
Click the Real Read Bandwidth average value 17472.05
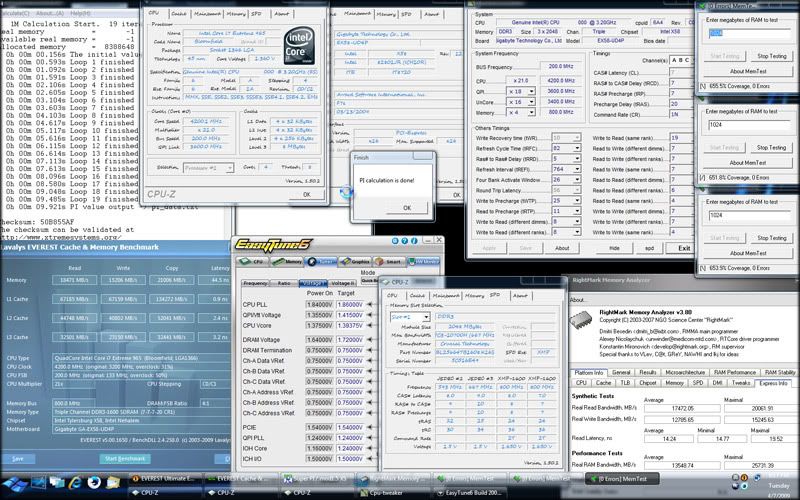pos(683,408)
